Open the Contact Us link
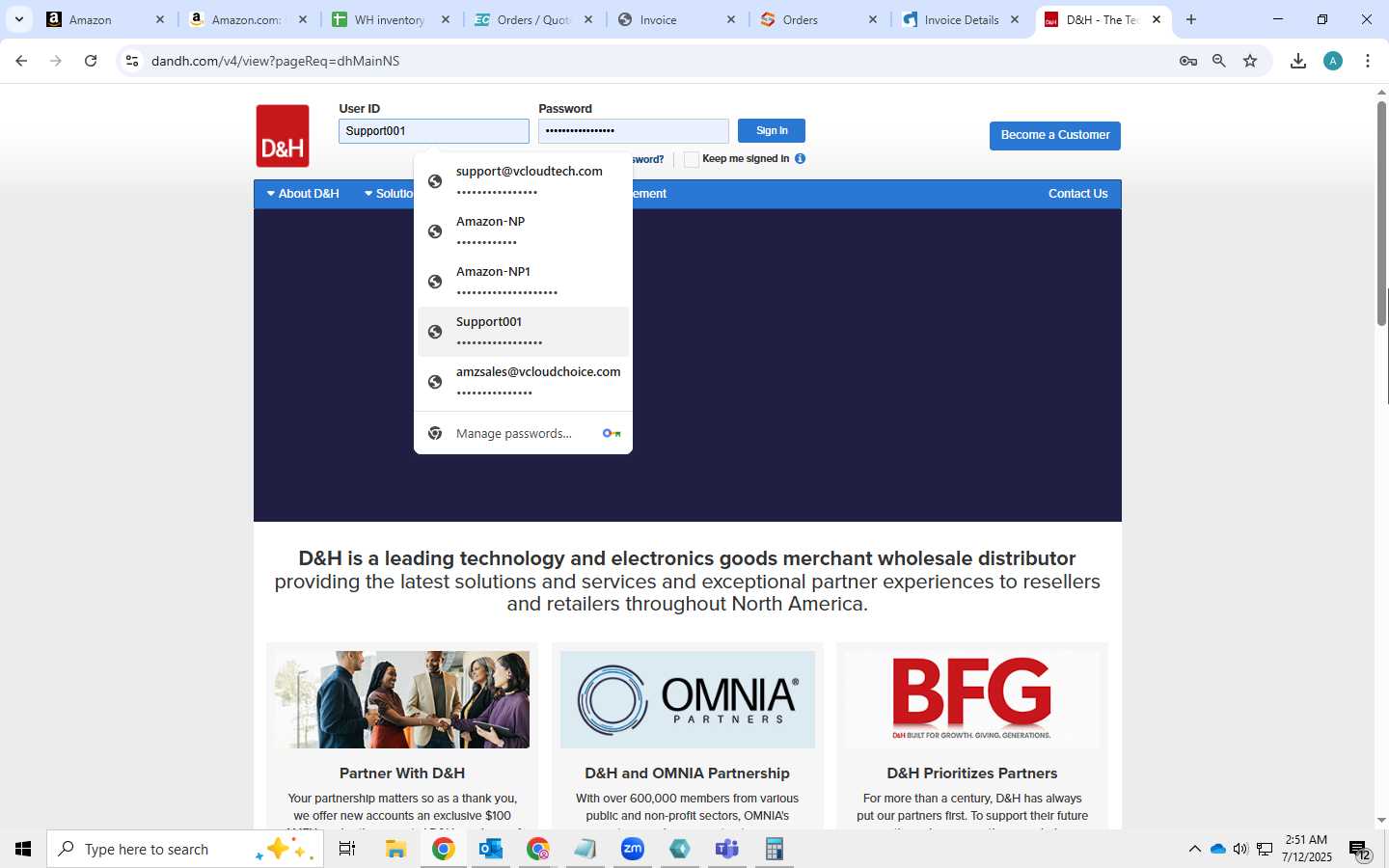The width and height of the screenshot is (1389, 868). pos(1077,194)
